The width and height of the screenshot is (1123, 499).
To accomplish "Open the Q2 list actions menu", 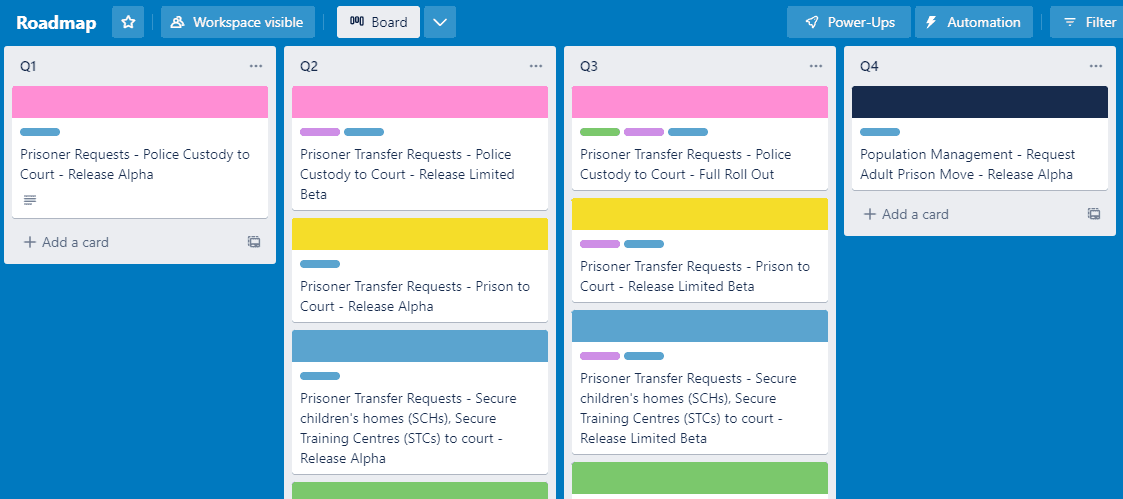I will [536, 66].
